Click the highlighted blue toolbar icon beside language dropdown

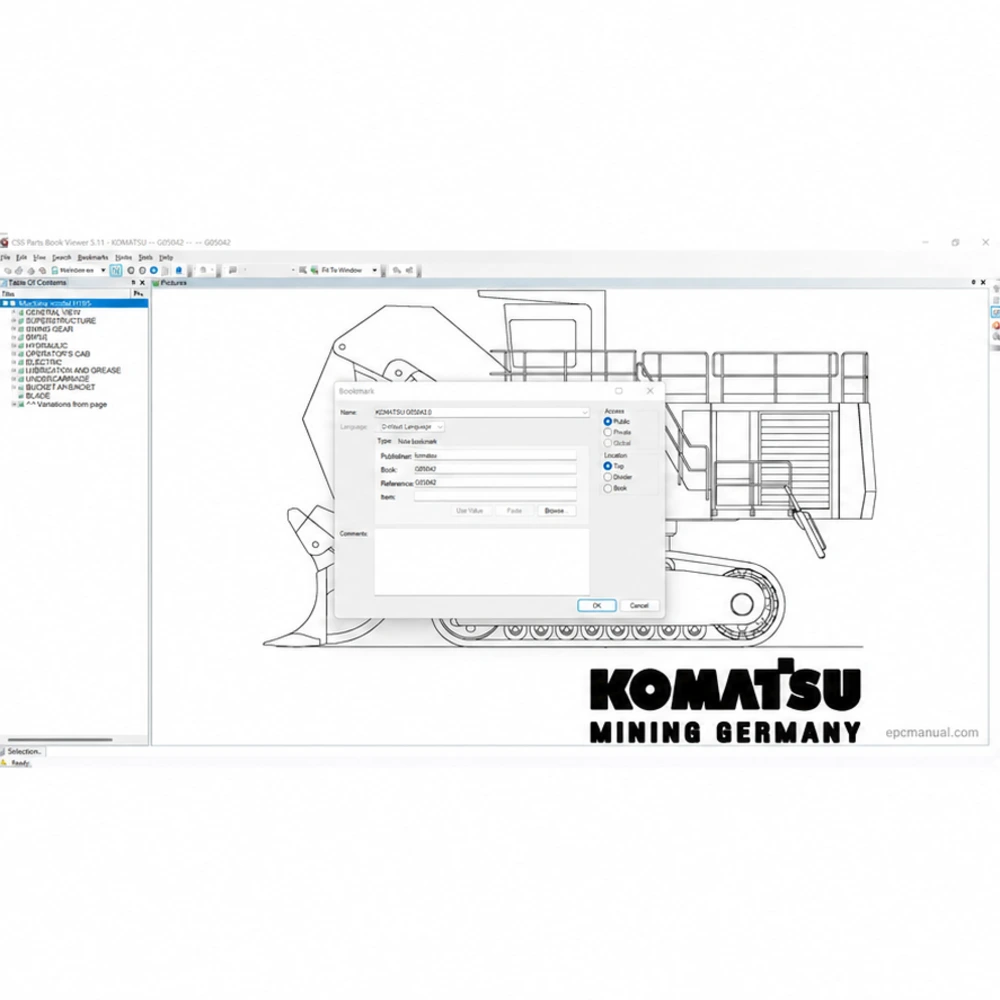[x=115, y=270]
